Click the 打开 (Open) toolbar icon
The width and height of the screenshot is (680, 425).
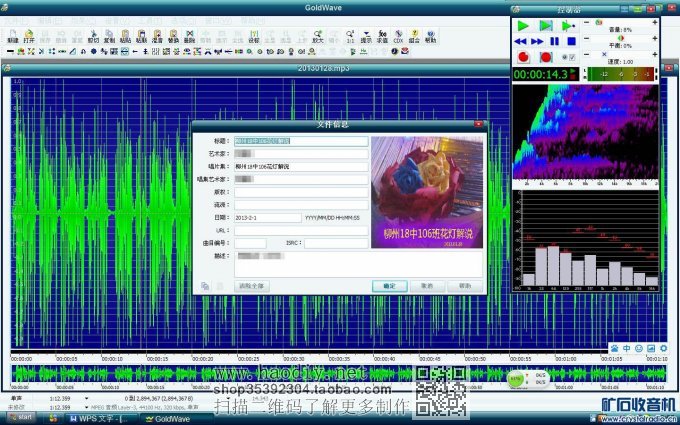coord(28,36)
